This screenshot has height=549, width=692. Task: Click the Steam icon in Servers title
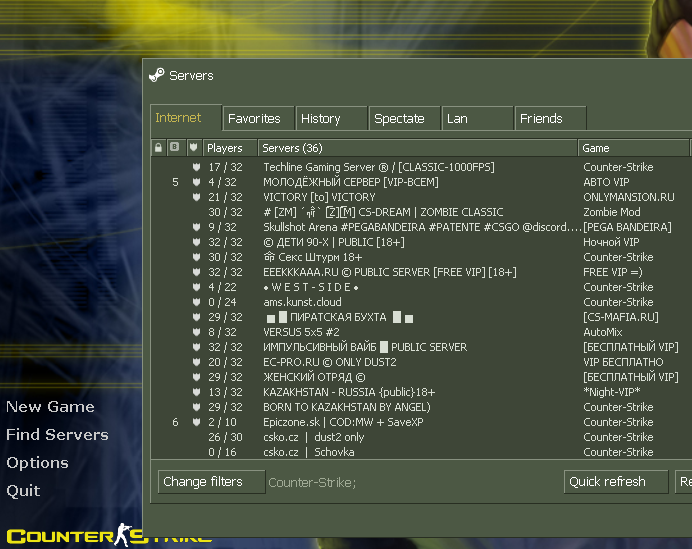(157, 75)
